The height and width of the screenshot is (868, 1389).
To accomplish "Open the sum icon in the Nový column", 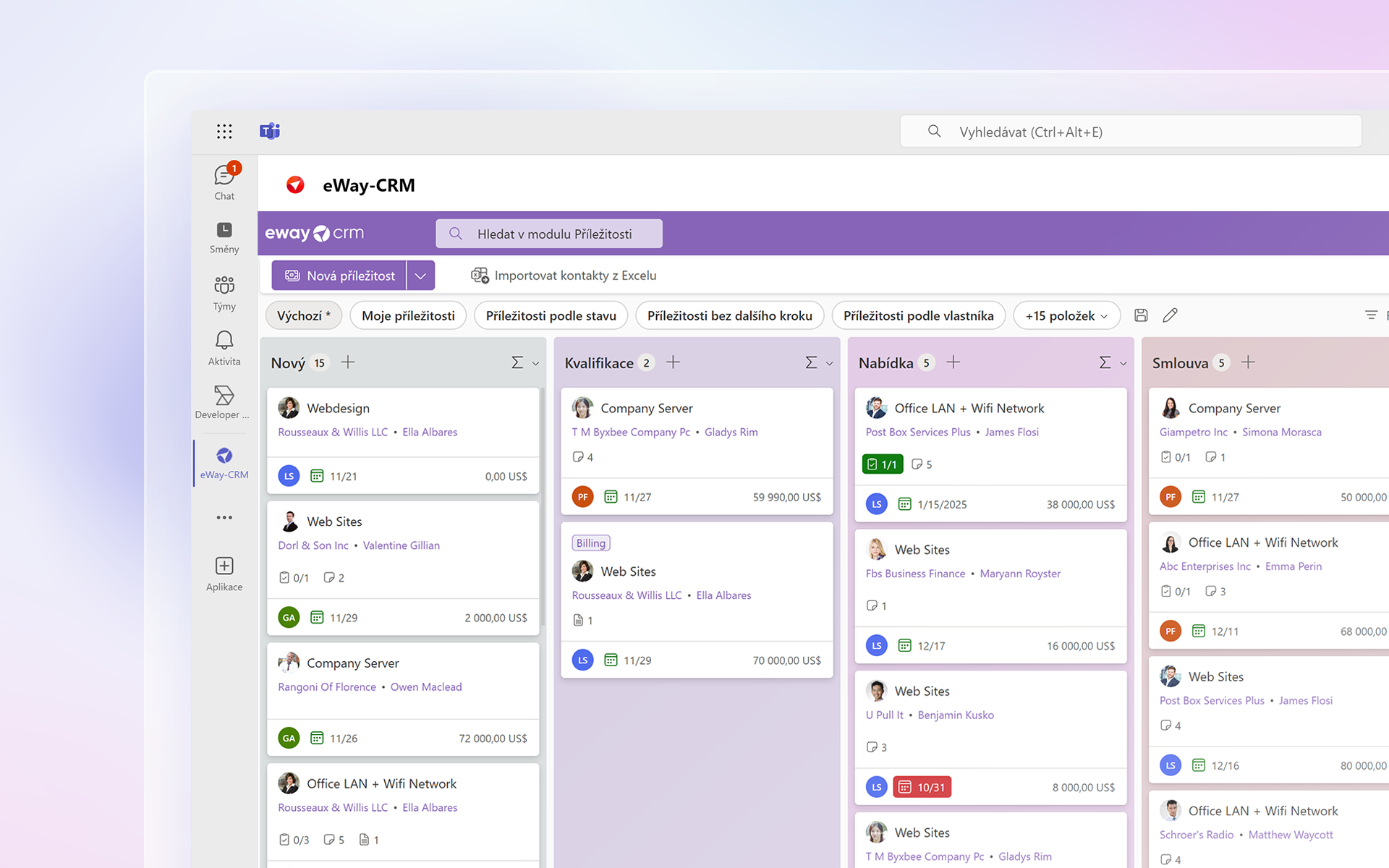I will point(517,362).
